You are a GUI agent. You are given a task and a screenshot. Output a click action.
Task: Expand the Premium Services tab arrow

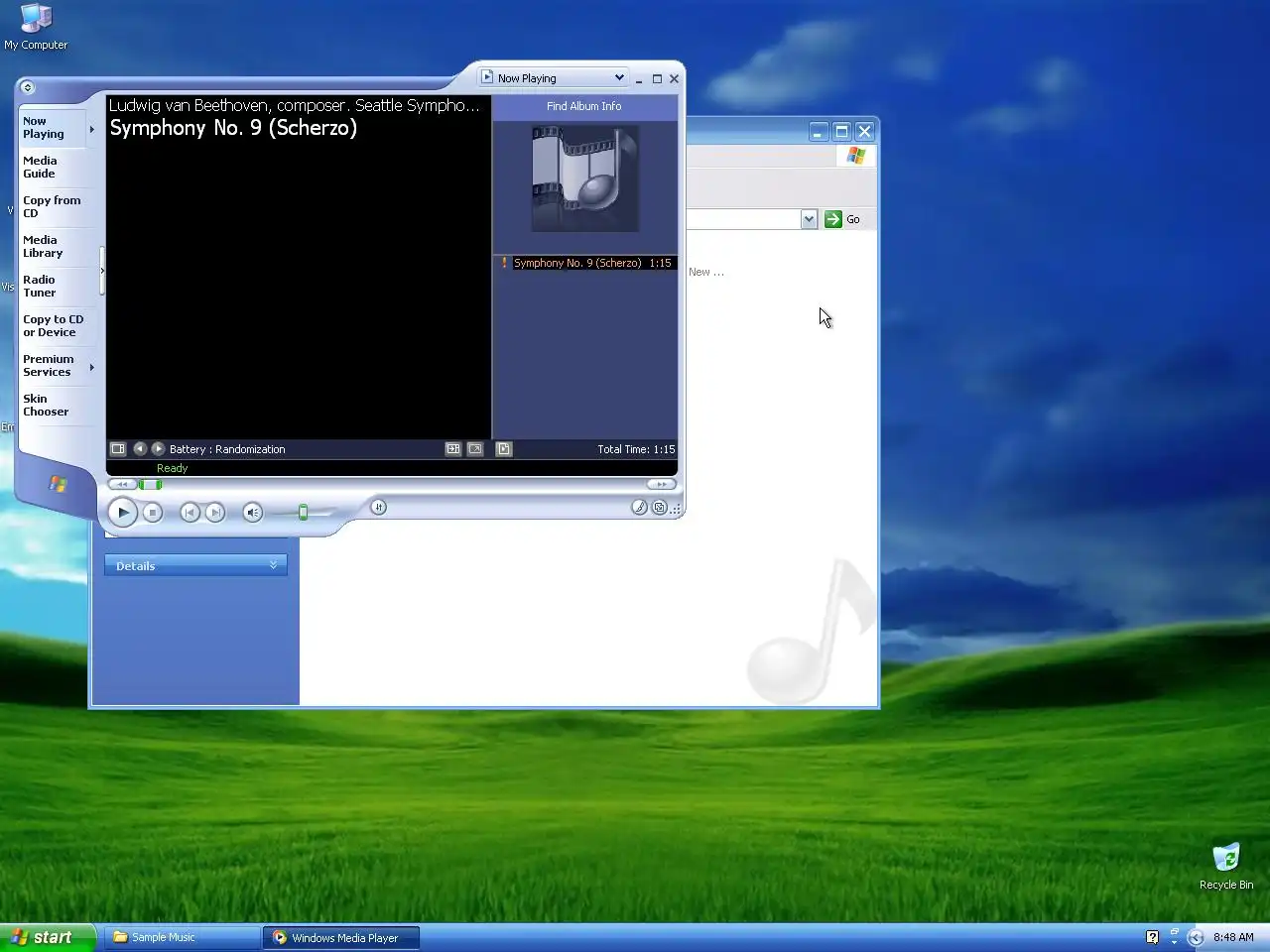[92, 367]
